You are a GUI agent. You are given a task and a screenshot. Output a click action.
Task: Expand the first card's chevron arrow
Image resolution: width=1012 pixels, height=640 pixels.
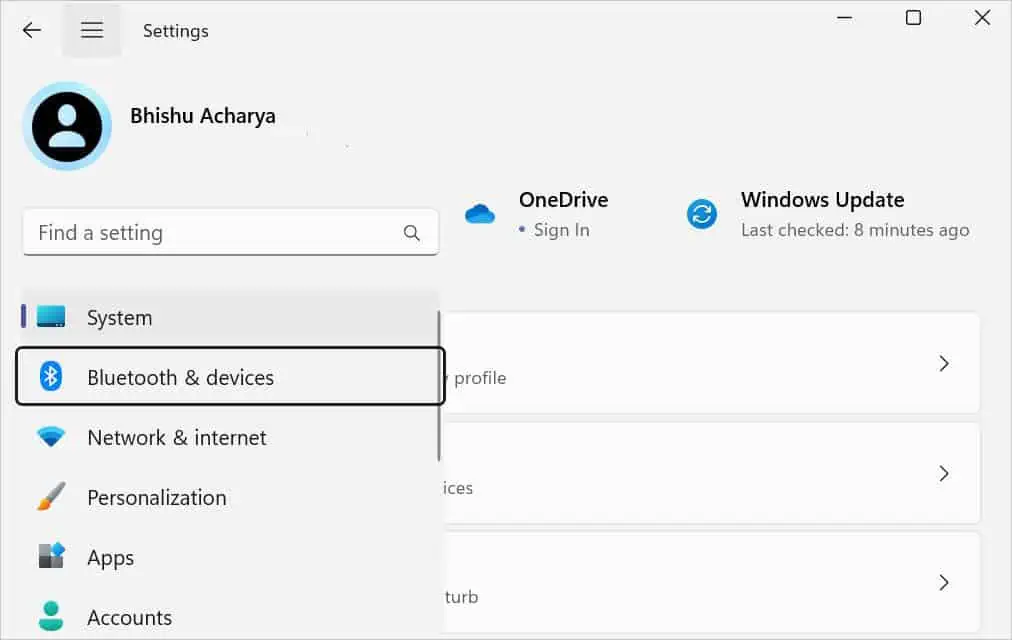point(943,363)
